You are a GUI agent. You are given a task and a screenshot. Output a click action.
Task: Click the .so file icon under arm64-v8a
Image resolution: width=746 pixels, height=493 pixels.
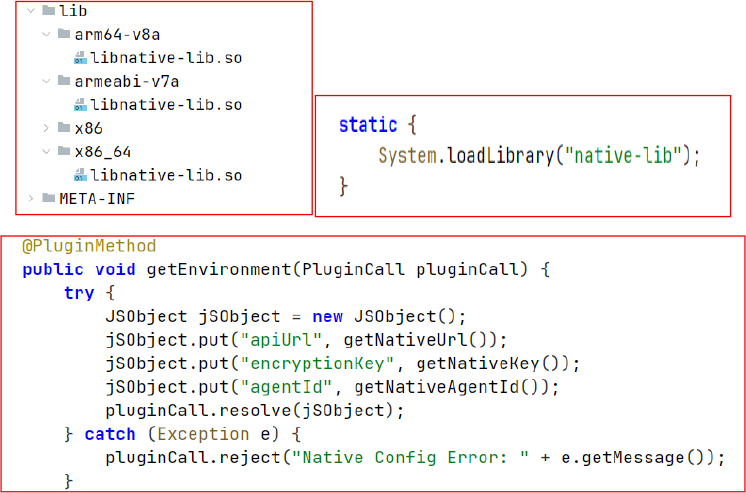pyautogui.click(x=81, y=58)
